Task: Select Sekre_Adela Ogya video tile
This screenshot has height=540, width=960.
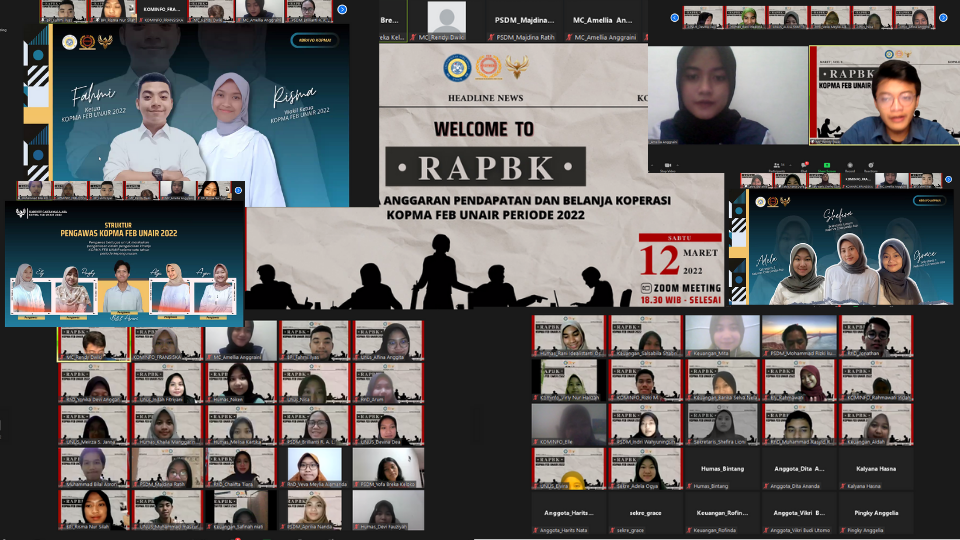Action: [645, 468]
